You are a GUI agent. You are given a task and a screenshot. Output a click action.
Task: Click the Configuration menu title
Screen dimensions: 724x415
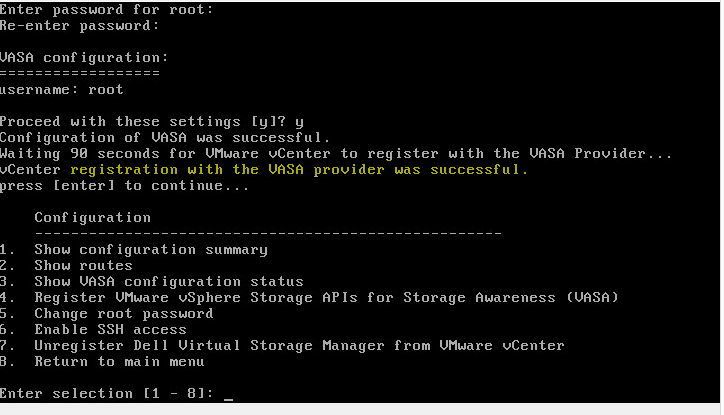pos(92,217)
